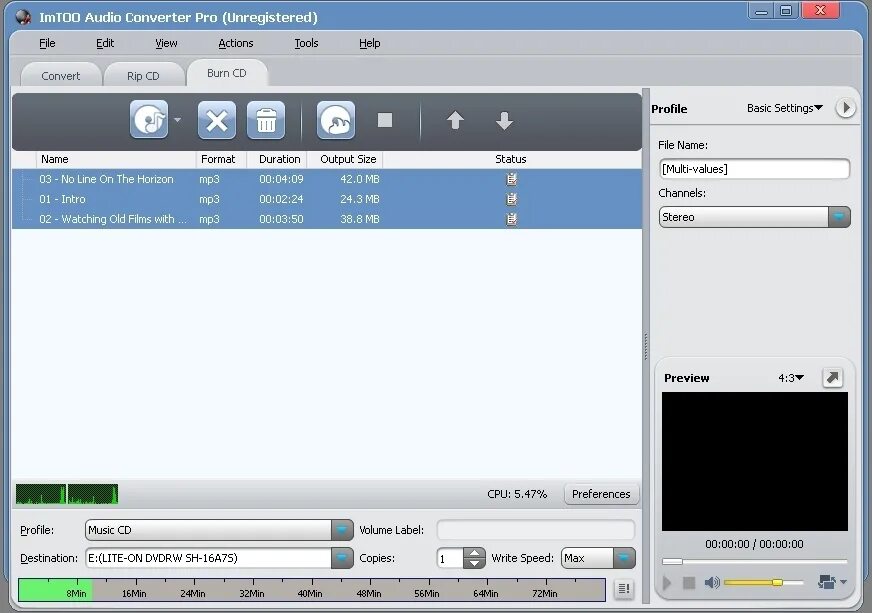Open the View menu

pos(166,43)
